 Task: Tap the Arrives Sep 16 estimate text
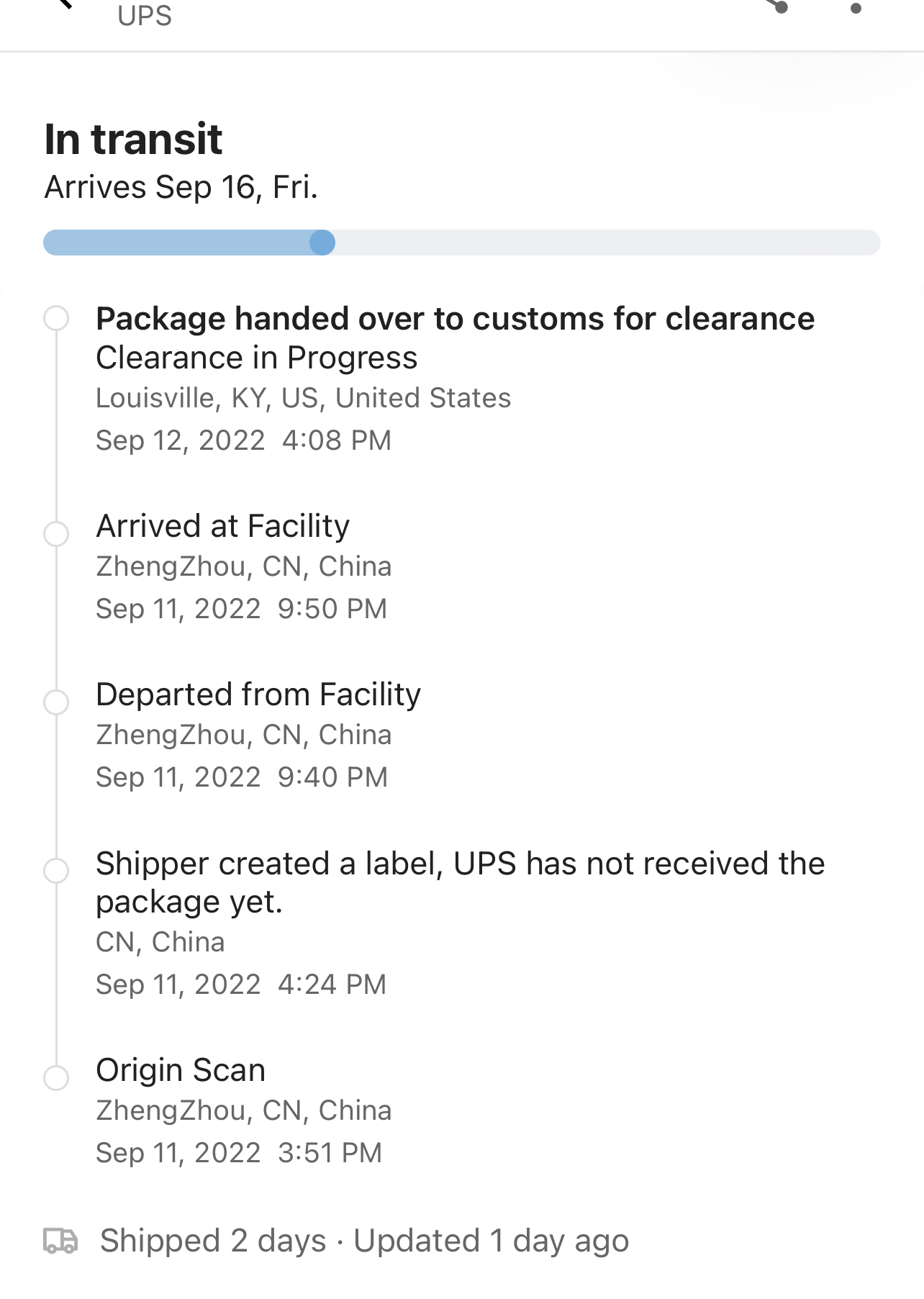pos(181,187)
